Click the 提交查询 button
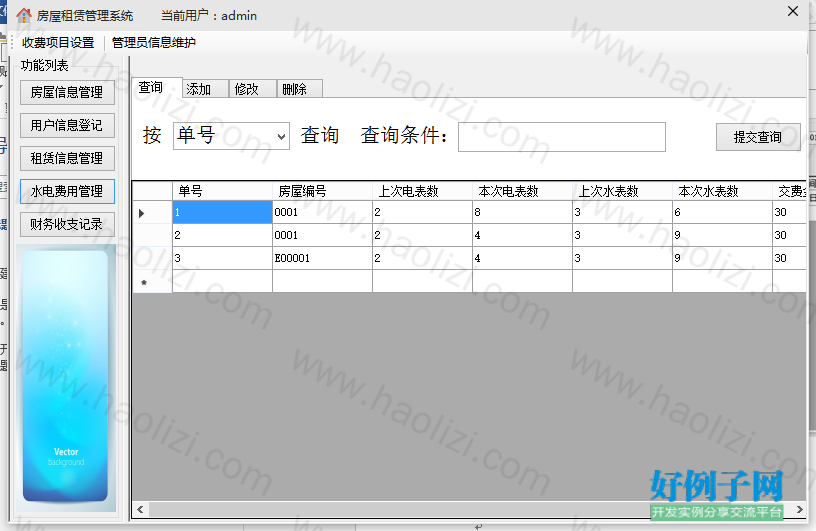816x531 pixels. 758,137
